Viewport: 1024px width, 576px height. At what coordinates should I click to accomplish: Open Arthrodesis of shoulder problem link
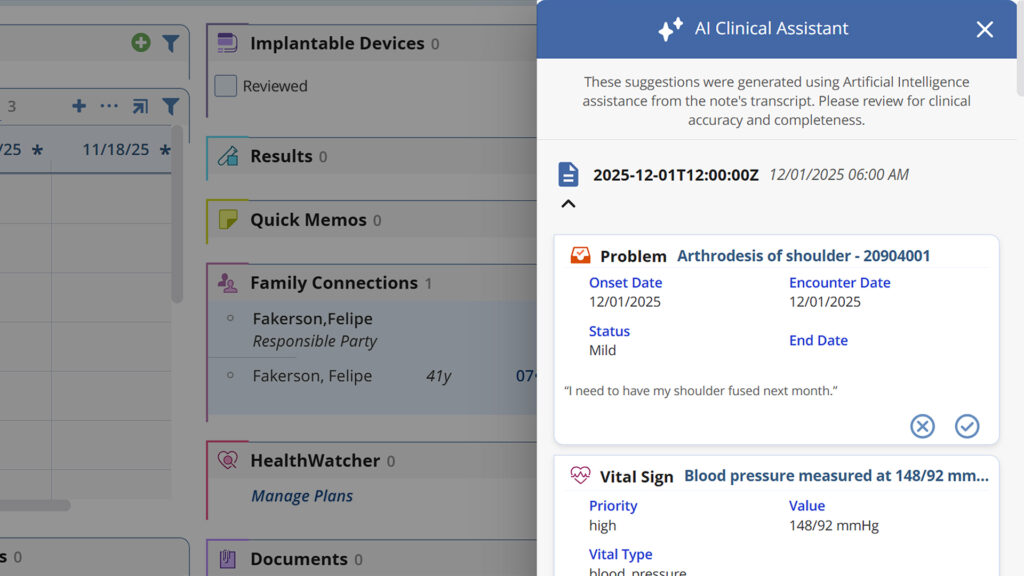click(x=803, y=256)
